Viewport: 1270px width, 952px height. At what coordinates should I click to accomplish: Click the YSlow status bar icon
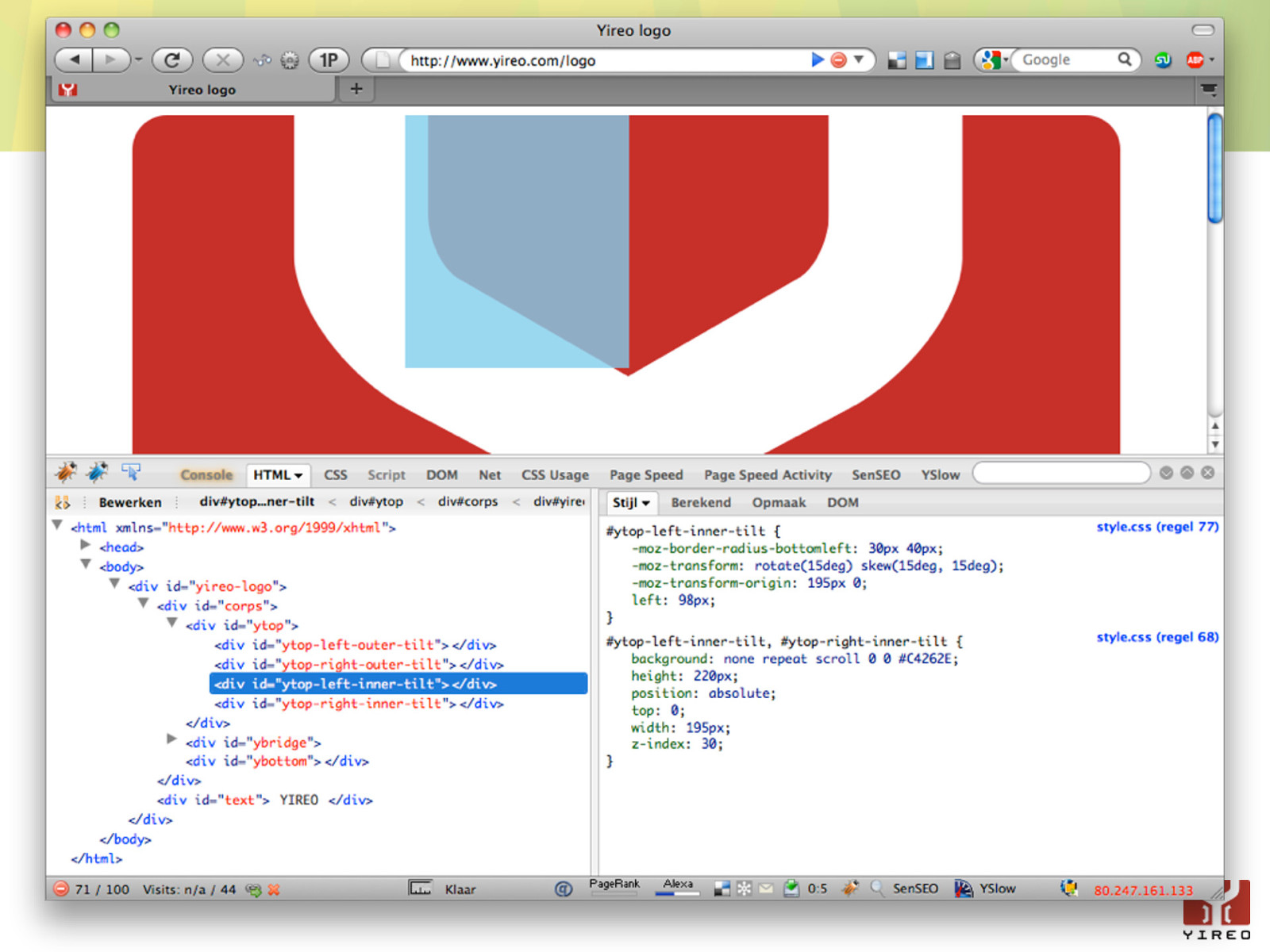point(963,889)
